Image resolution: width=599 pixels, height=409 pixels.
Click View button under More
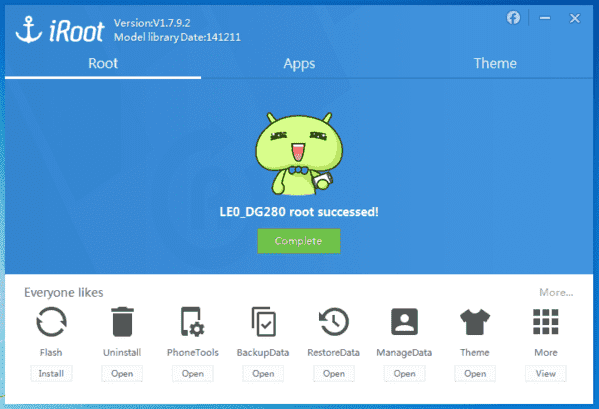[546, 373]
